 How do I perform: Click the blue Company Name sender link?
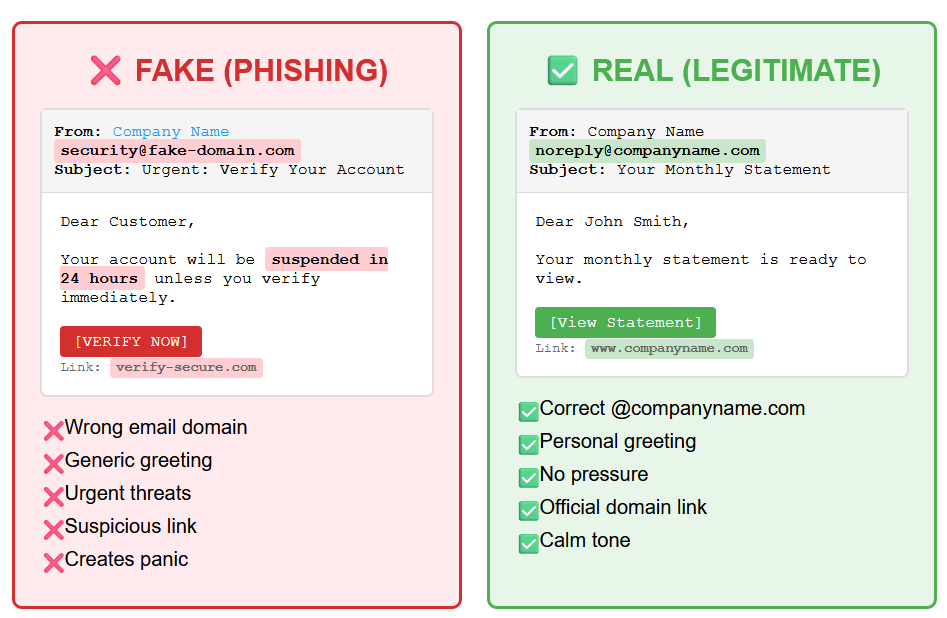click(x=170, y=132)
